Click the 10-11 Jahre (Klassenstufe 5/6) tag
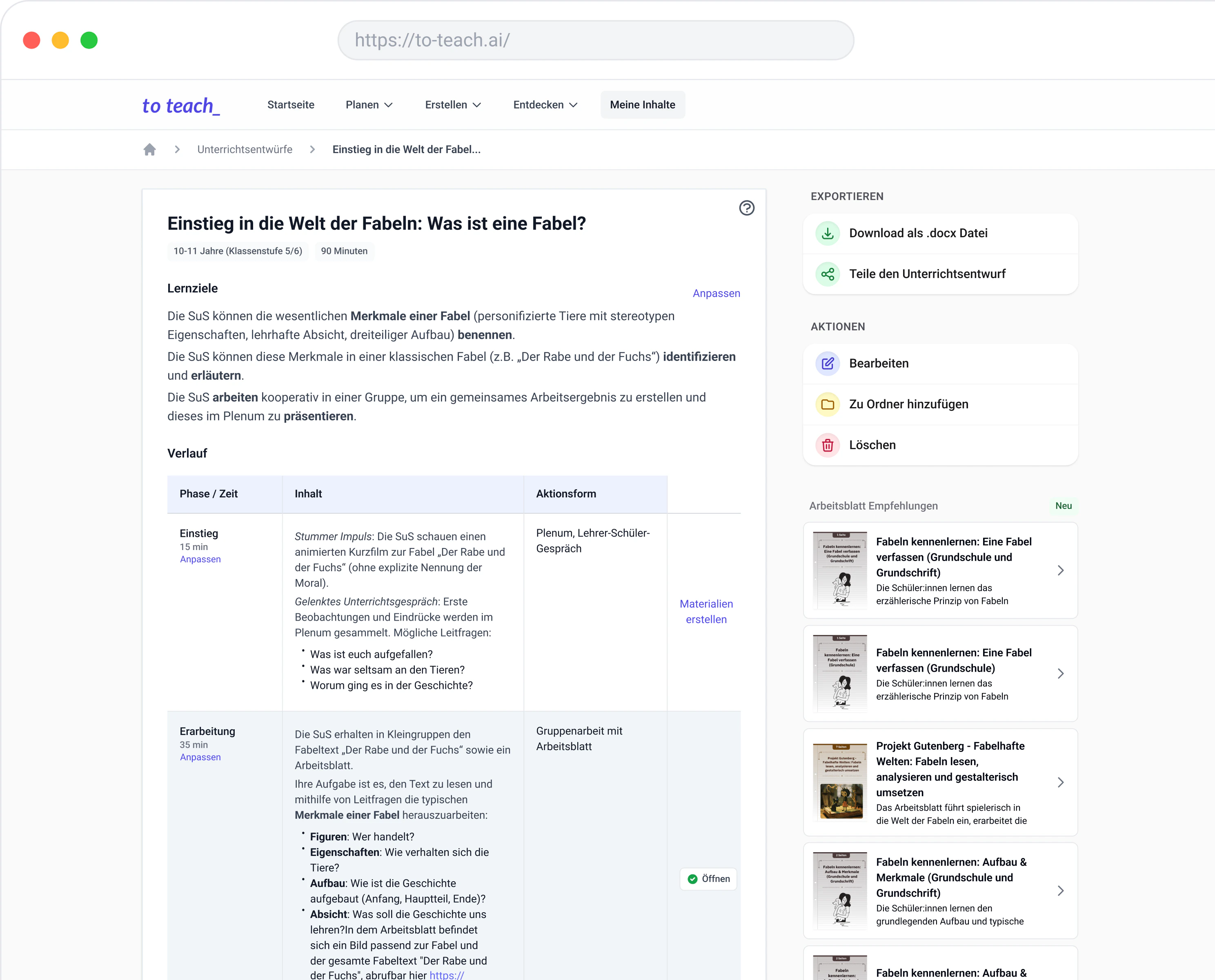Screen dimensions: 1215x980 coord(238,251)
